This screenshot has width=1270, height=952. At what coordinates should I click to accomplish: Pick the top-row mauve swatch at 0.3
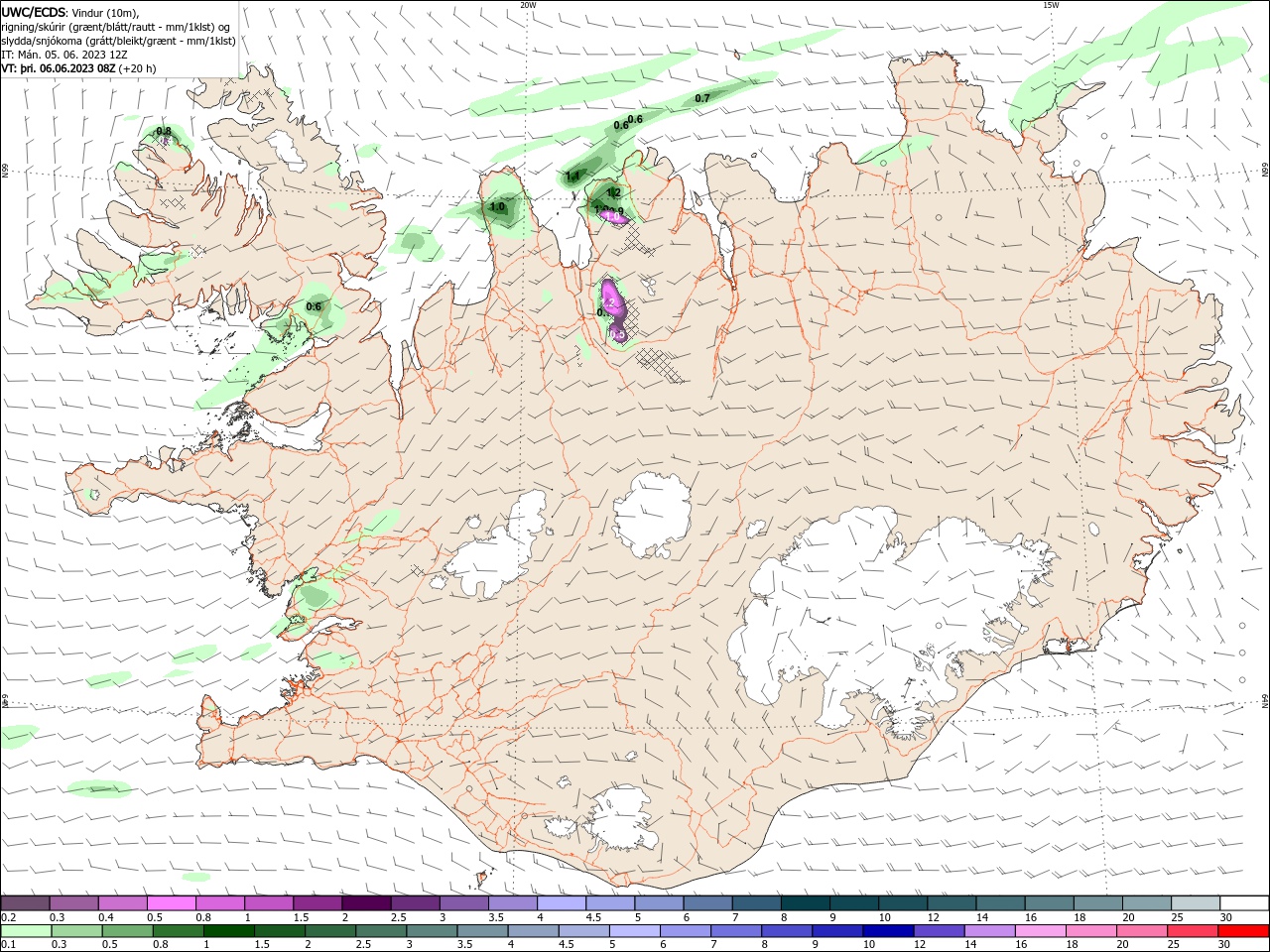[x=73, y=903]
